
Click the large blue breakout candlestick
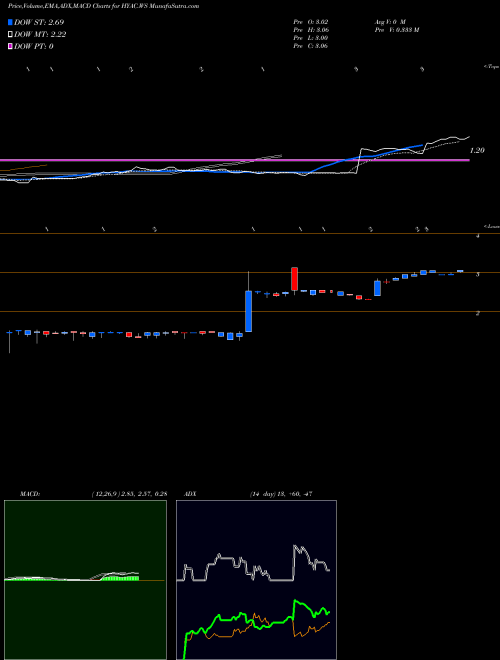[x=249, y=311]
